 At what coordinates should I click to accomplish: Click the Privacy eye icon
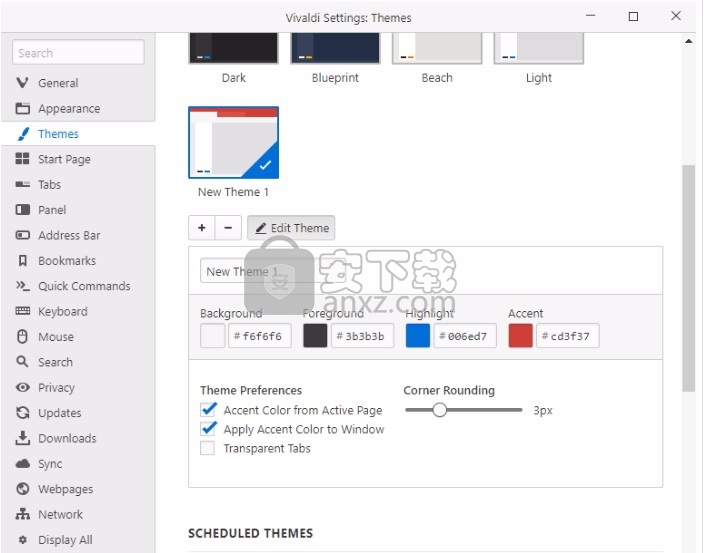point(22,387)
